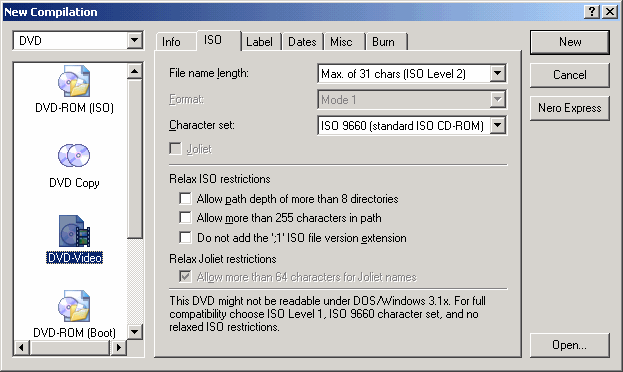Screen dimensions: 623x372
Task: Go to the Dates tab
Action: point(302,42)
